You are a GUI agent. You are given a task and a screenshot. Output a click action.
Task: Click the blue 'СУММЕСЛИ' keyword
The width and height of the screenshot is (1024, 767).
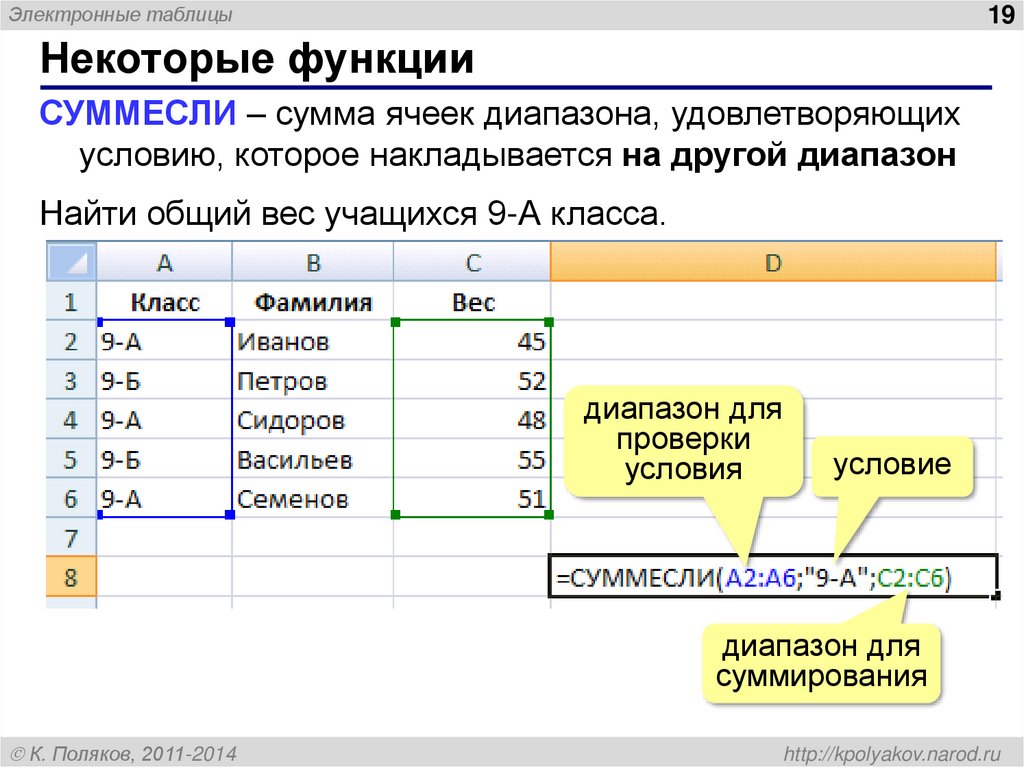[x=138, y=112]
